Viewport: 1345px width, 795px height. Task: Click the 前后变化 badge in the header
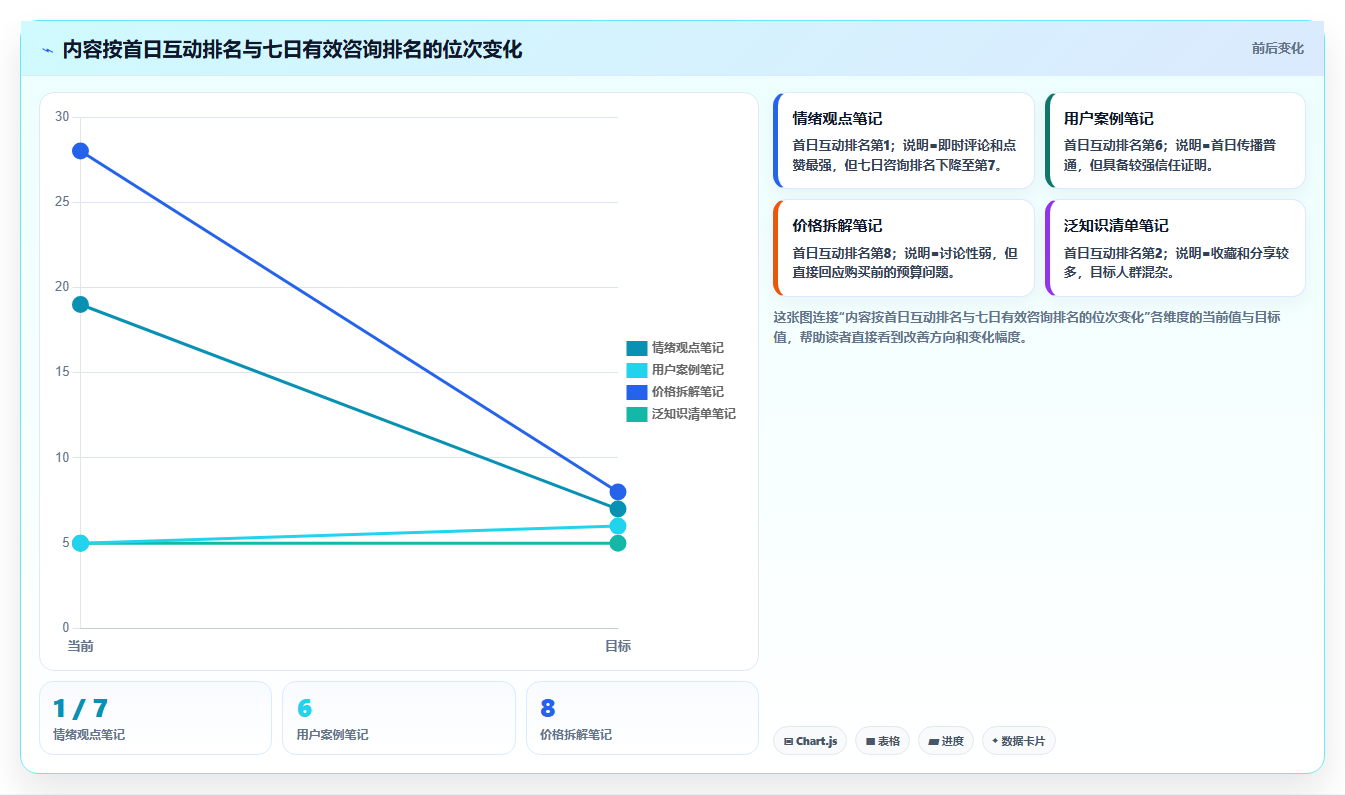pos(1277,48)
